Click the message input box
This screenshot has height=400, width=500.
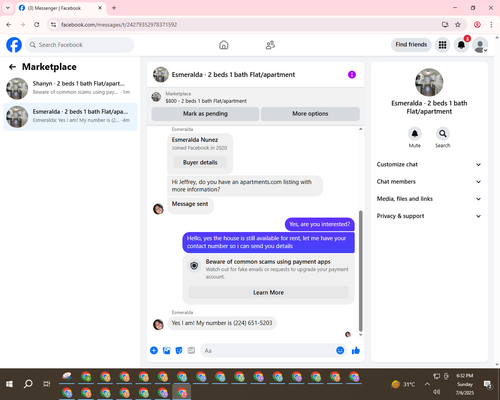tap(273, 350)
